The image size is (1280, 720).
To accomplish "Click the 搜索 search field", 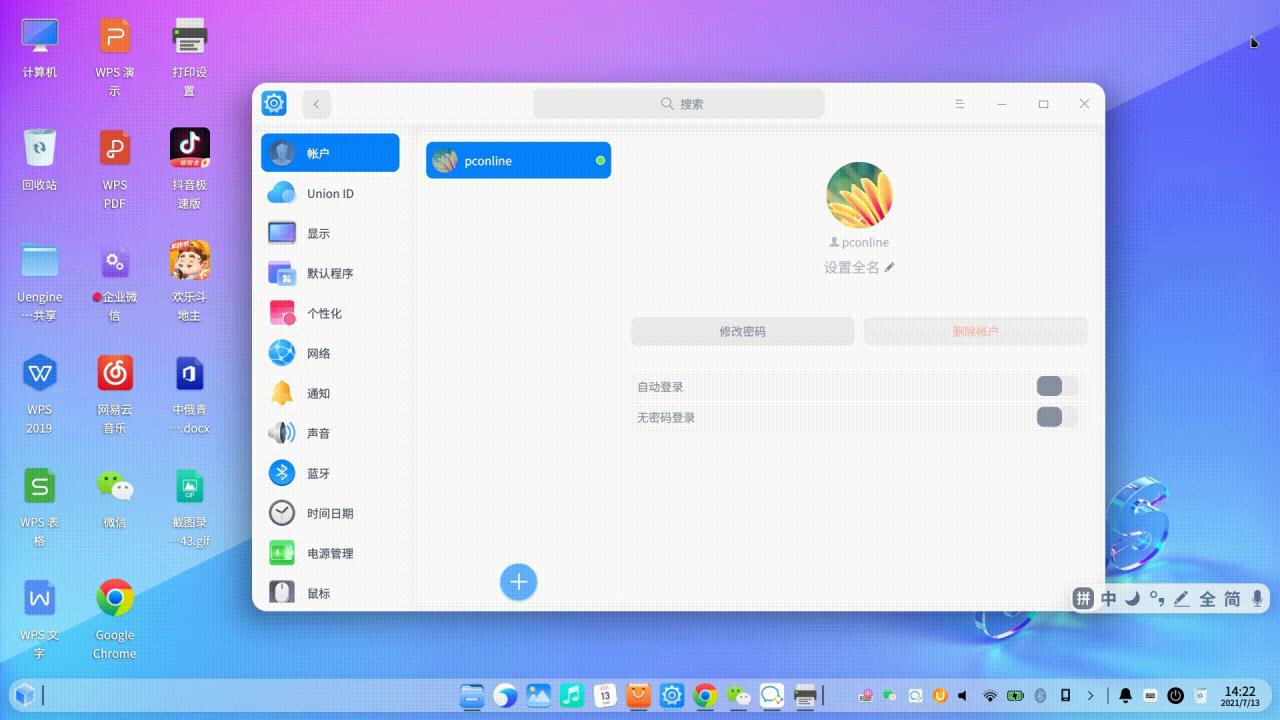I will click(x=679, y=104).
